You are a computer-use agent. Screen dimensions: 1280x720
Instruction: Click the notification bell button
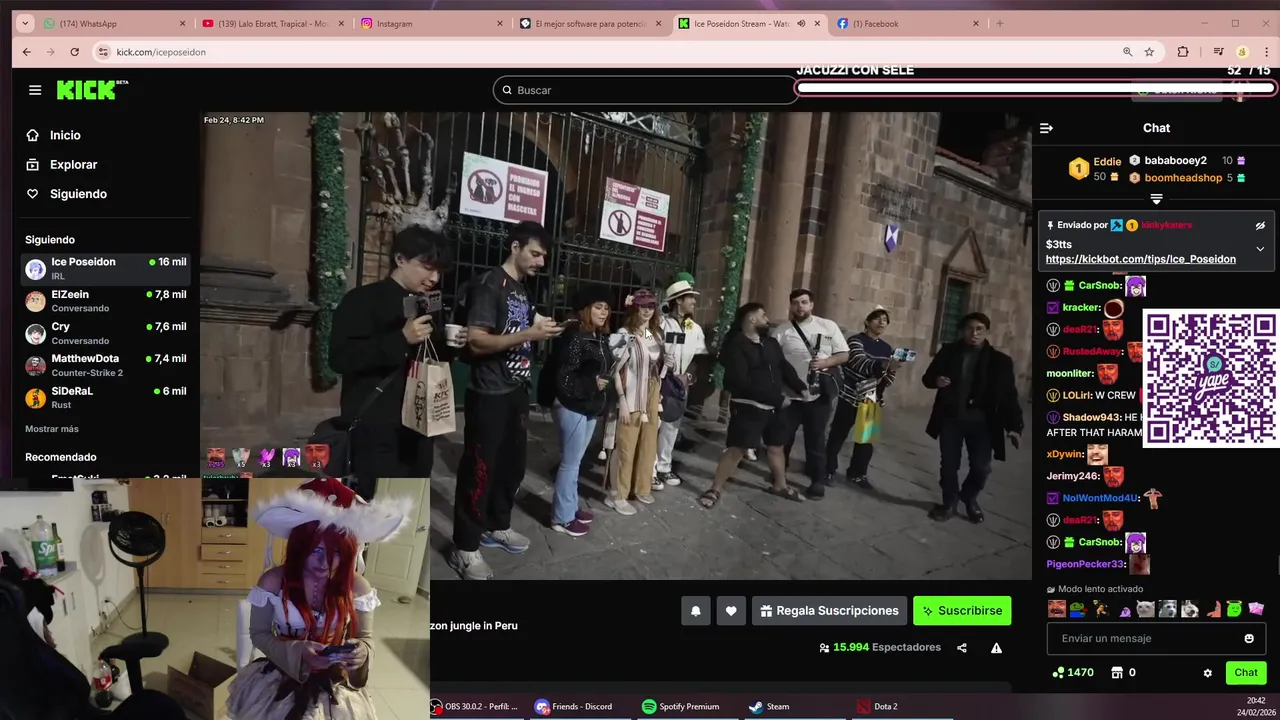696,611
